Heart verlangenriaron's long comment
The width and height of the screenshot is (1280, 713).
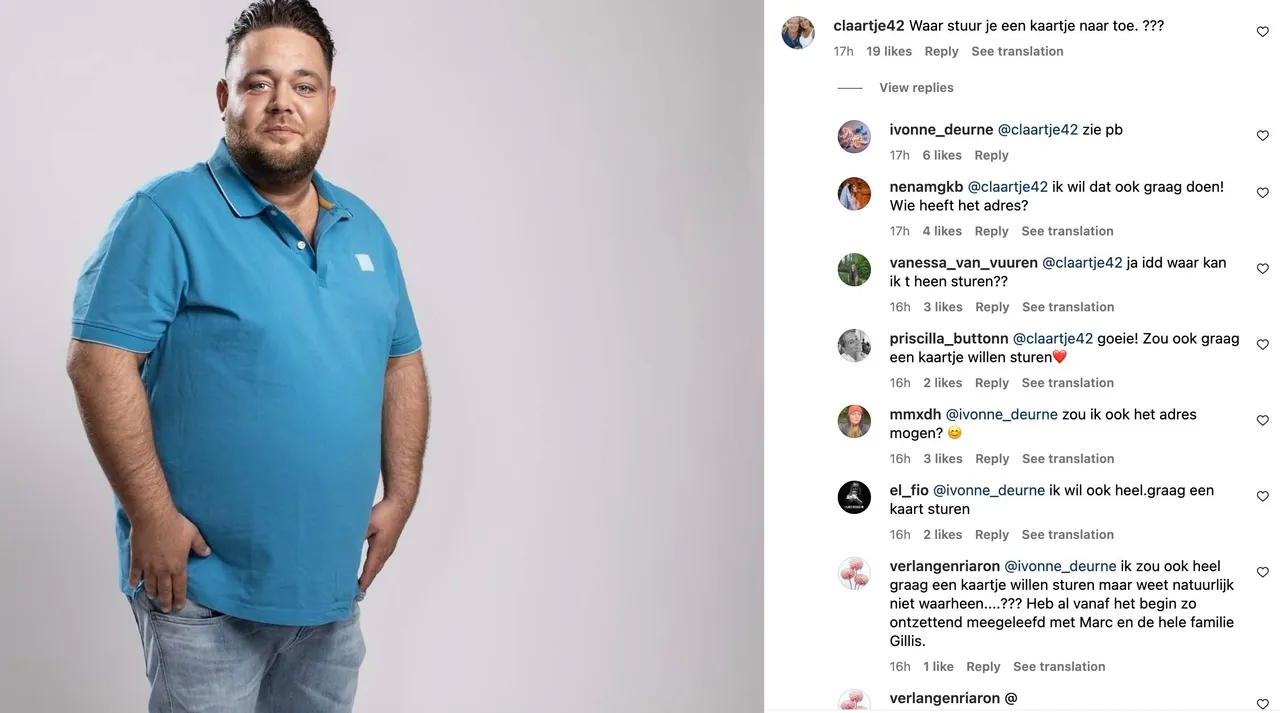coord(1262,573)
